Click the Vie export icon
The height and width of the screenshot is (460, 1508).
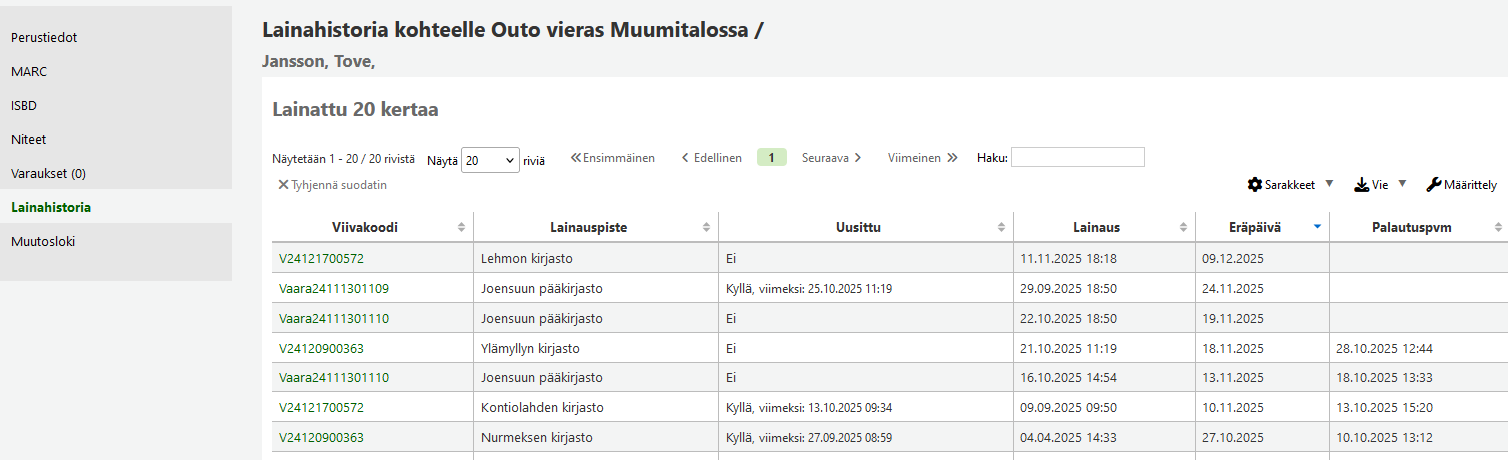[1361, 185]
